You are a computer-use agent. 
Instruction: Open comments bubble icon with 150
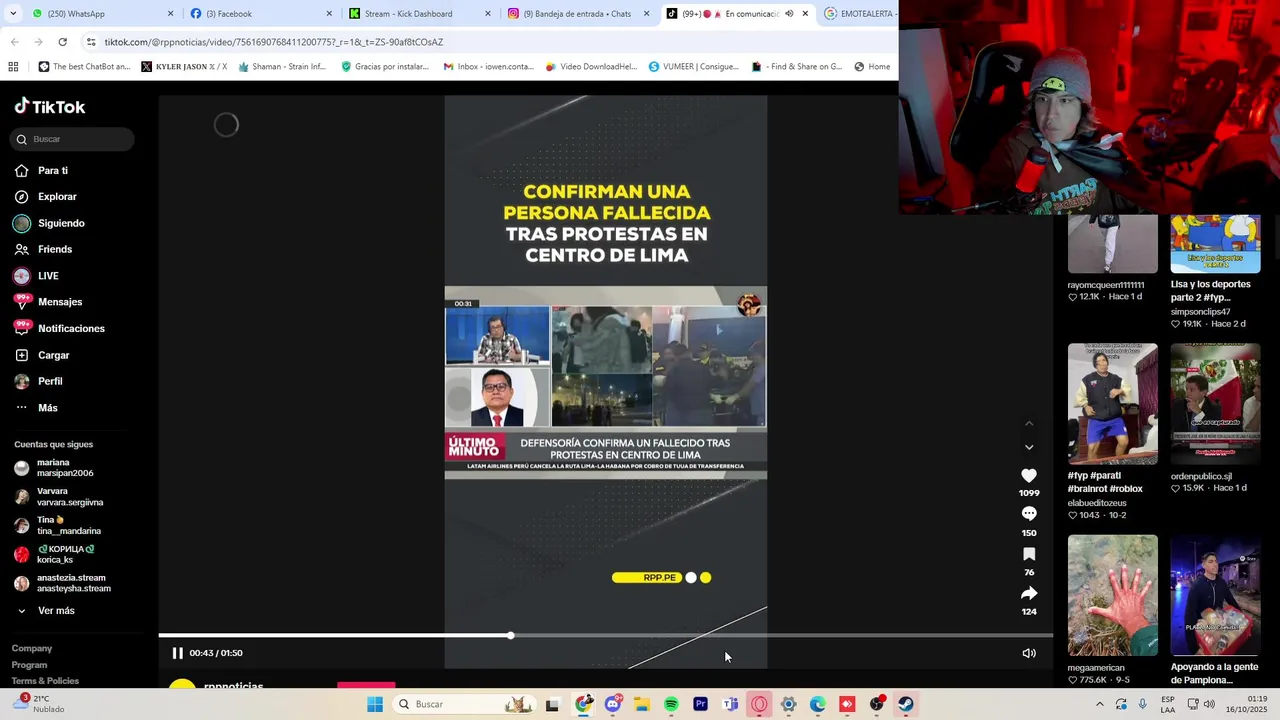(1029, 514)
